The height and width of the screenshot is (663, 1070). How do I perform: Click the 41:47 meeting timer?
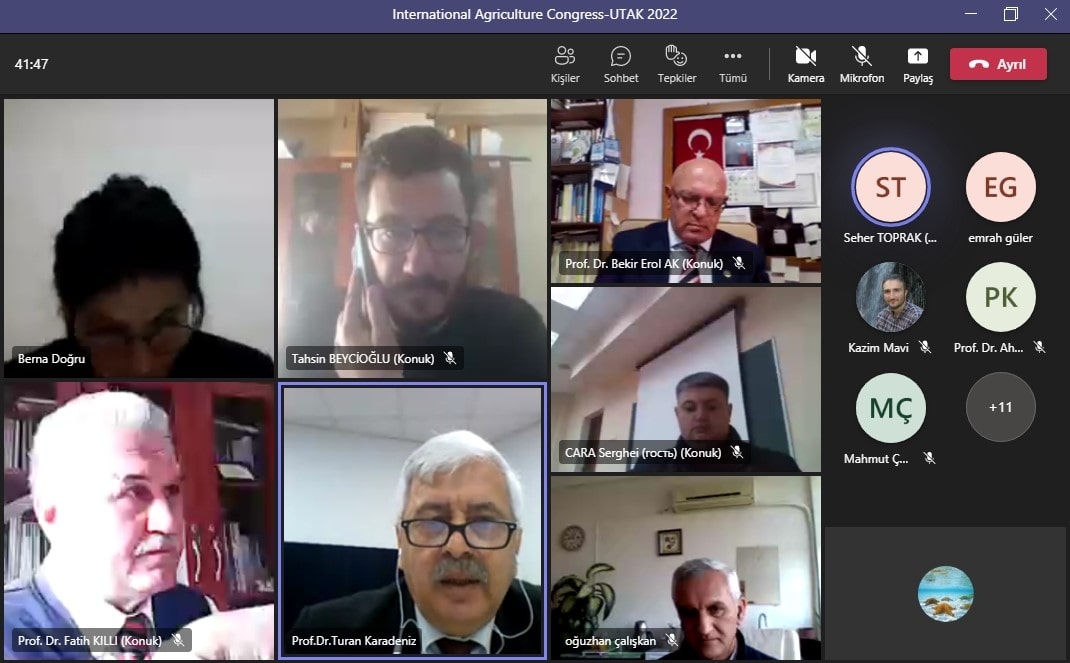[x=31, y=64]
